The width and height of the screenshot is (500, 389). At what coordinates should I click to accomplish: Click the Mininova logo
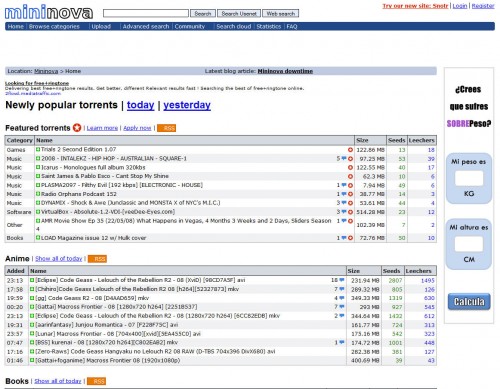(49, 12)
